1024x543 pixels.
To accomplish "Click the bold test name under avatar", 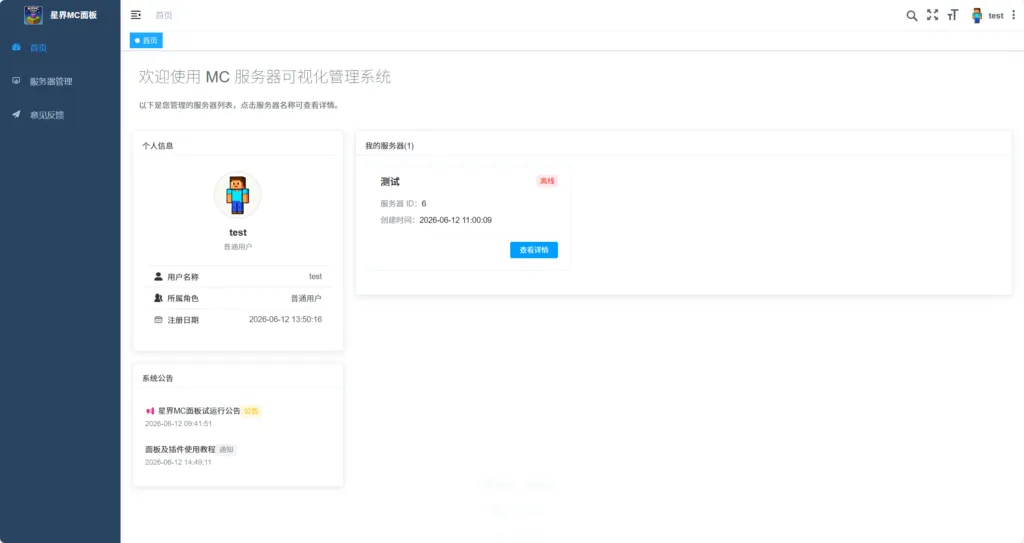I will (x=238, y=233).
